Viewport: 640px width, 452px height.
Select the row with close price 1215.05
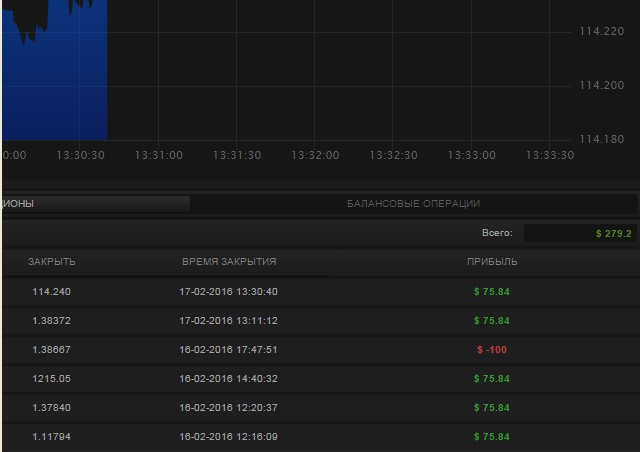(x=52, y=379)
